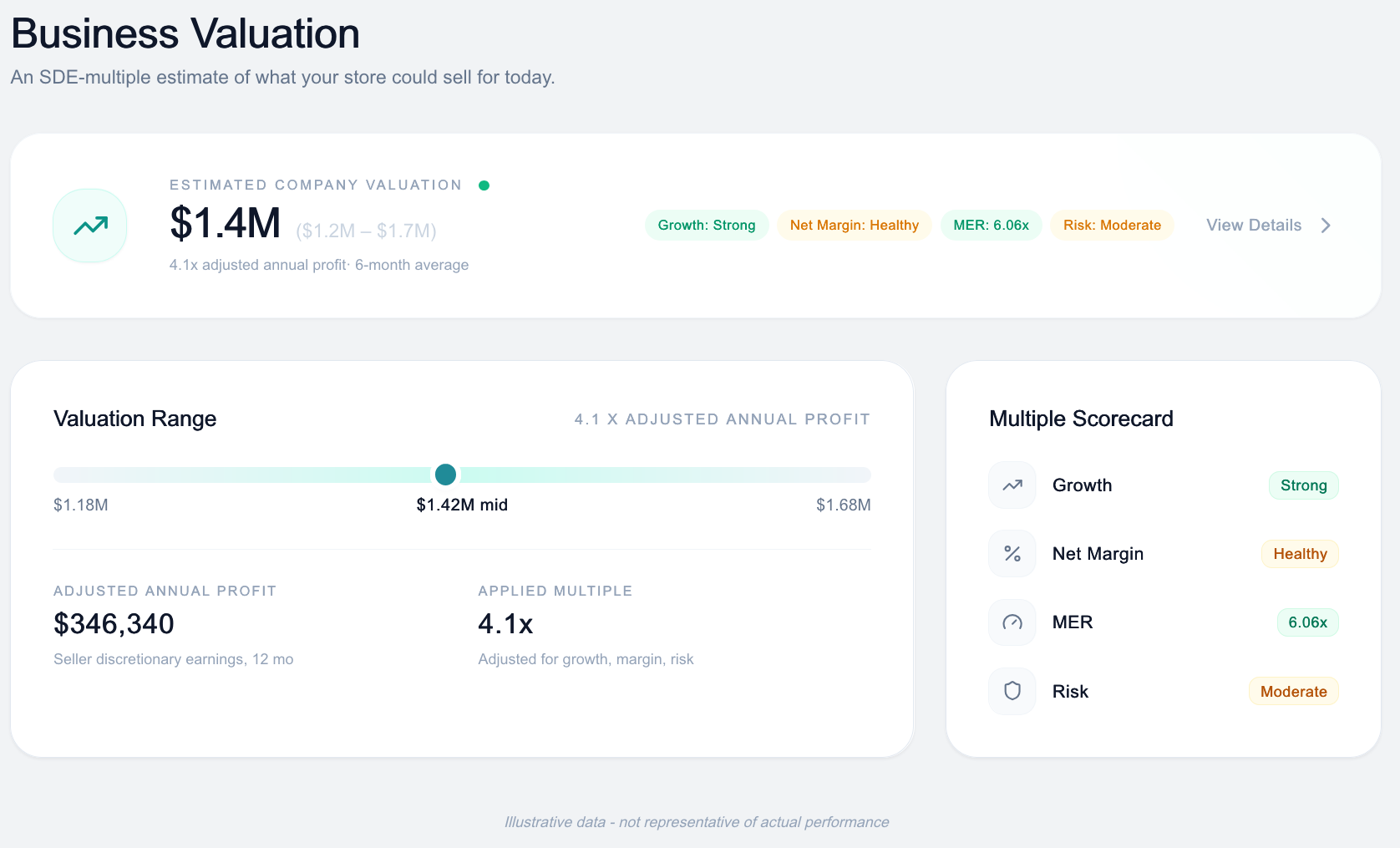
Task: Click the $1.68M upper range label
Action: (843, 505)
